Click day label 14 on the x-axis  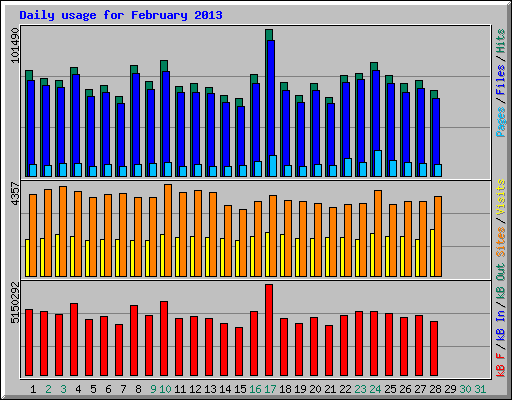[225, 389]
